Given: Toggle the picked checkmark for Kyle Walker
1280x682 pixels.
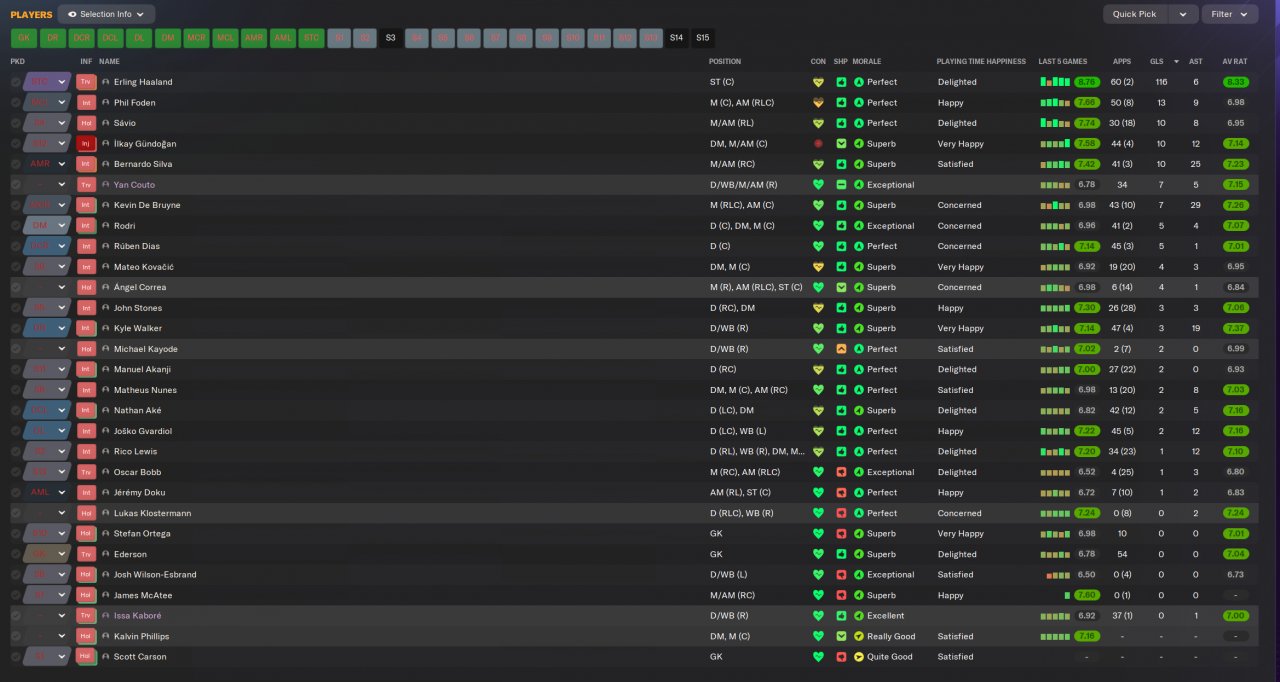Looking at the screenshot, I should coord(16,328).
